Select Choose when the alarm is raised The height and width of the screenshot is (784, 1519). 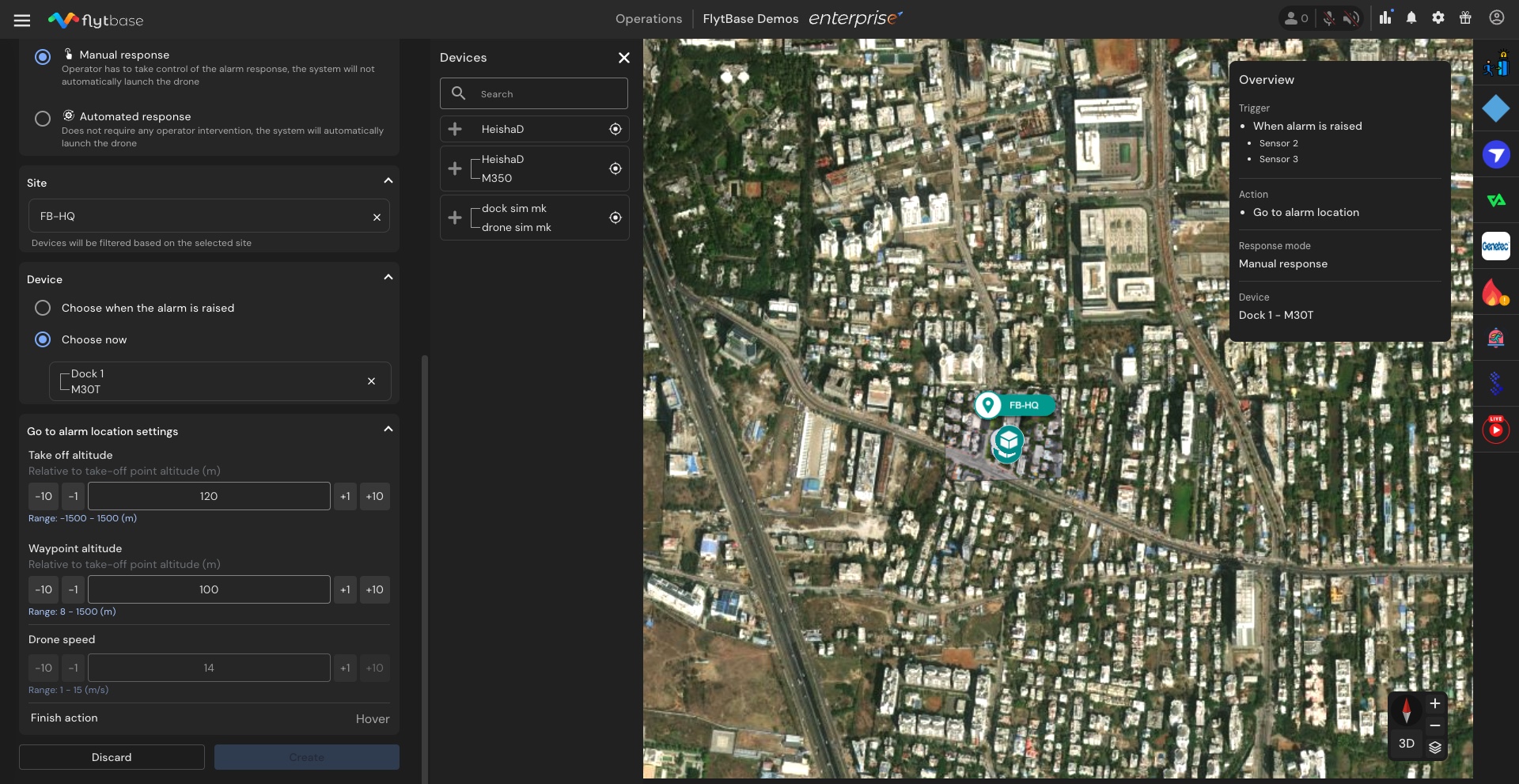[x=43, y=308]
